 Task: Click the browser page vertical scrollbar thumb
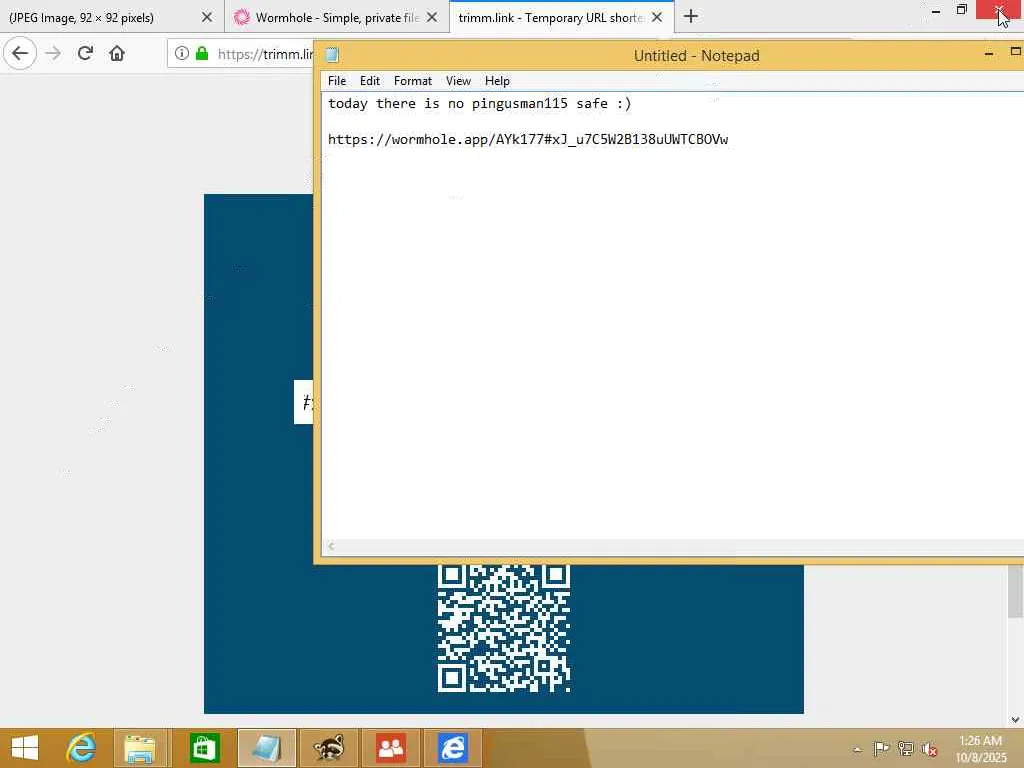coord(1015,591)
